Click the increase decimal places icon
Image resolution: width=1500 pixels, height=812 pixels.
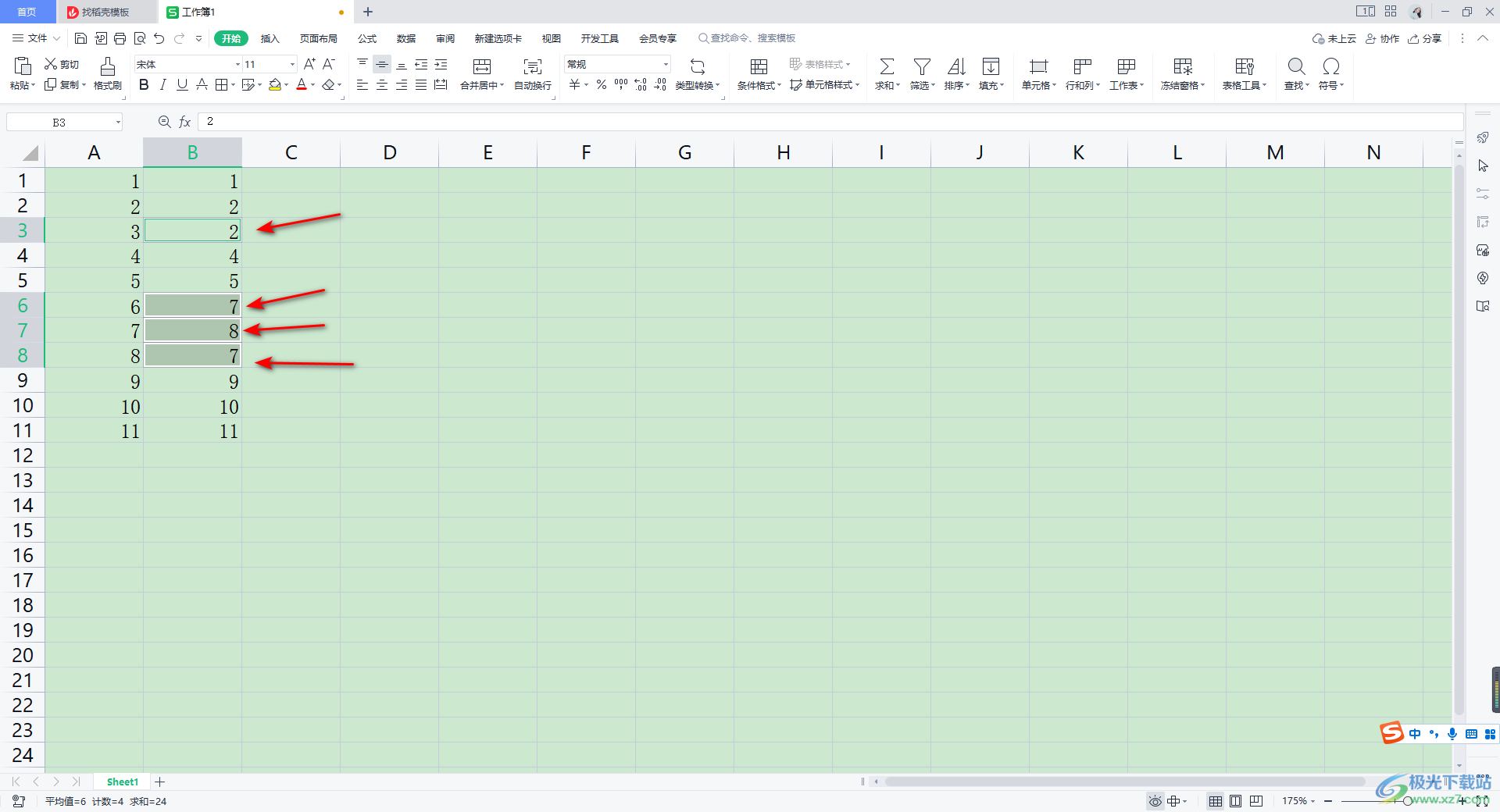tap(641, 84)
